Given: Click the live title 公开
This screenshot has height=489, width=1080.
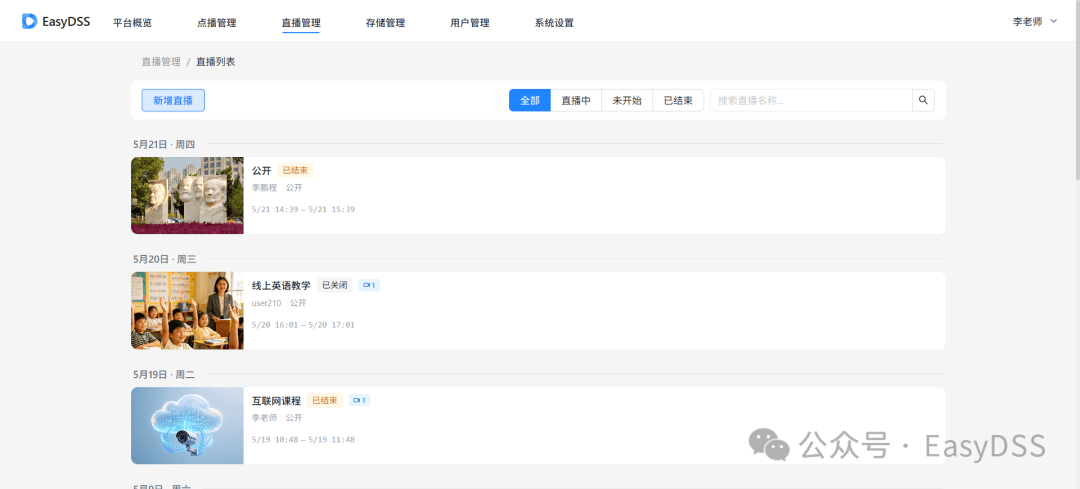Looking at the screenshot, I should [262, 170].
